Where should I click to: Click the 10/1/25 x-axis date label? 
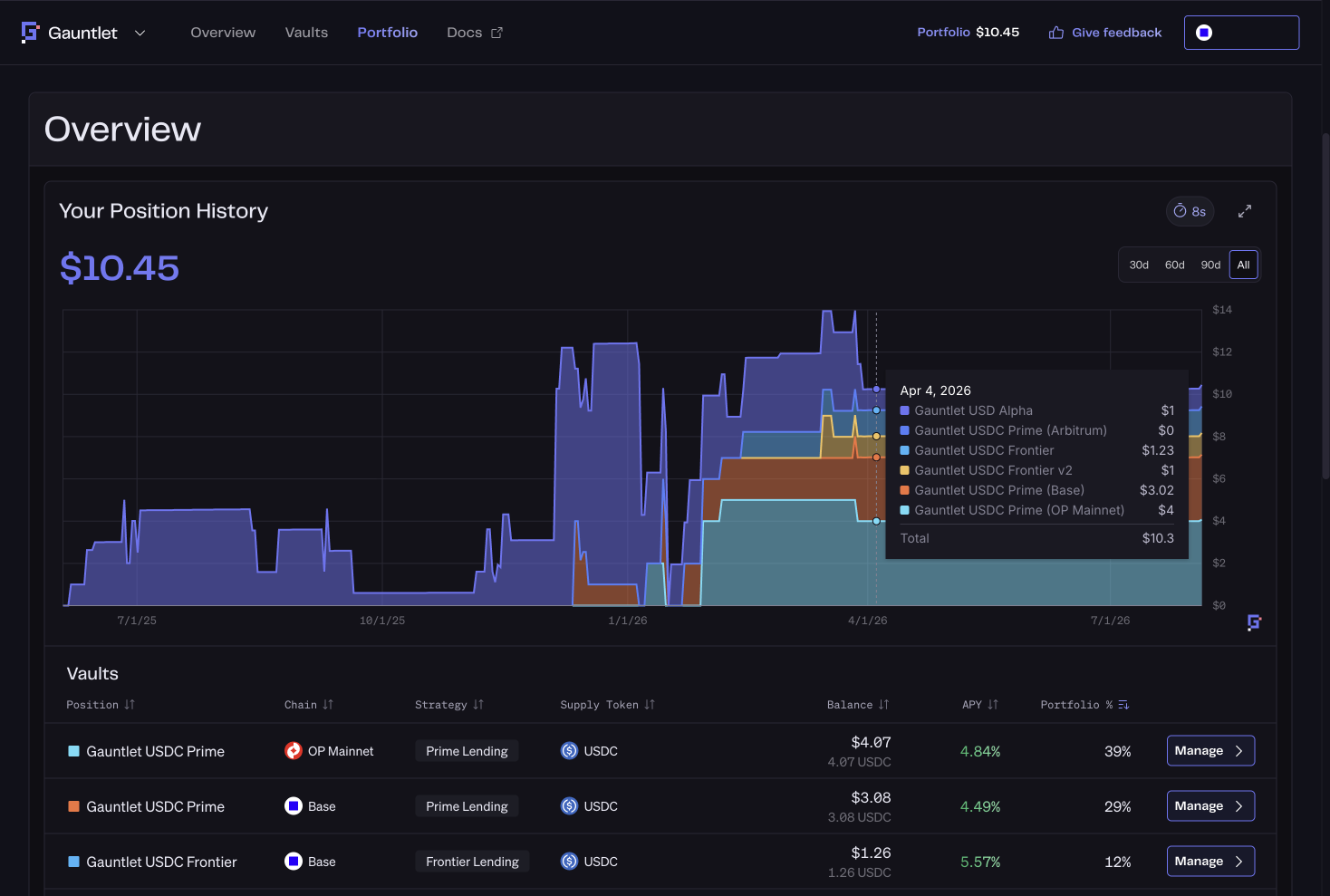pyautogui.click(x=382, y=621)
